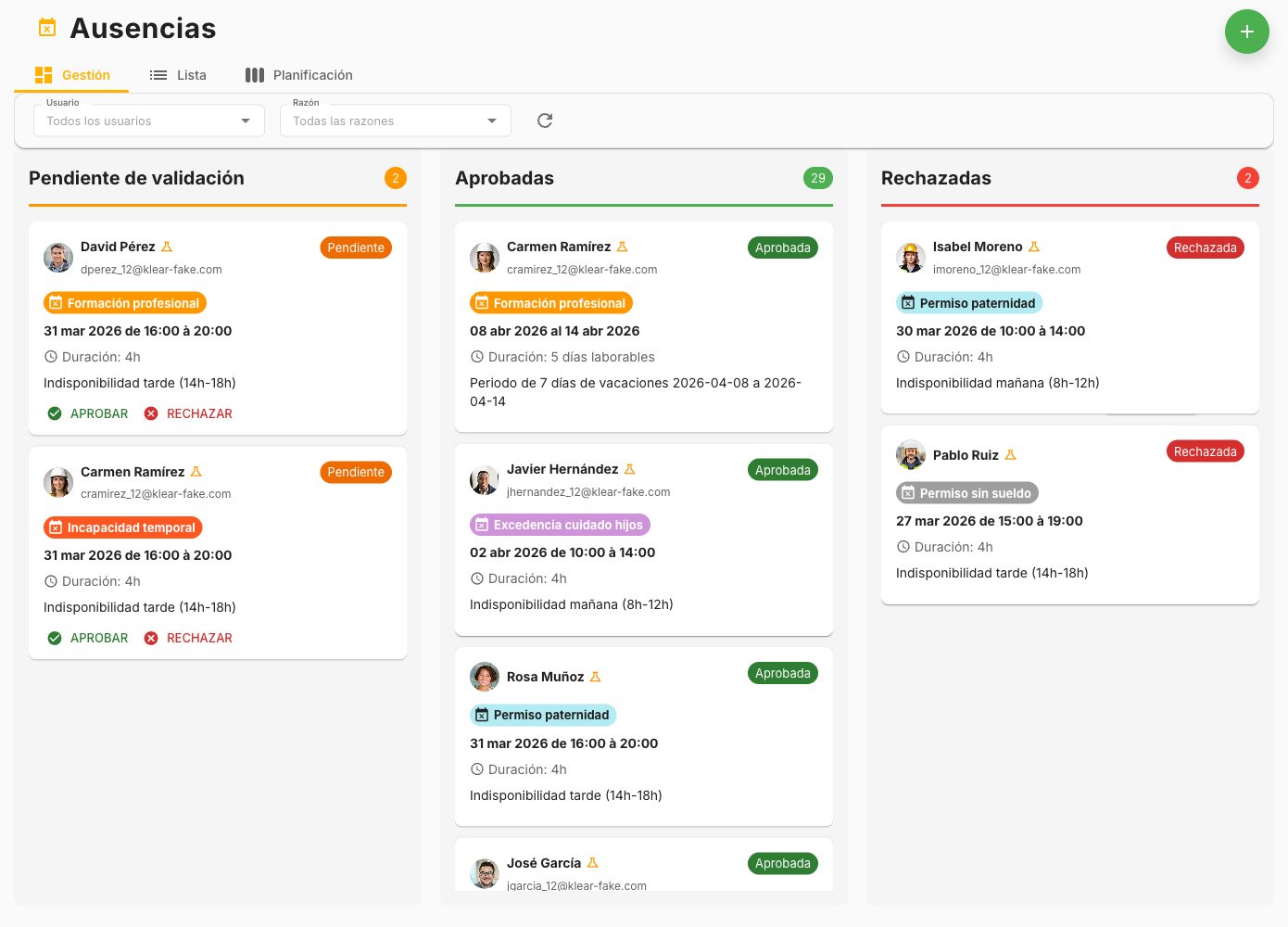The height and width of the screenshot is (927, 1288).
Task: Switch to the Lista tab
Action: tap(178, 75)
